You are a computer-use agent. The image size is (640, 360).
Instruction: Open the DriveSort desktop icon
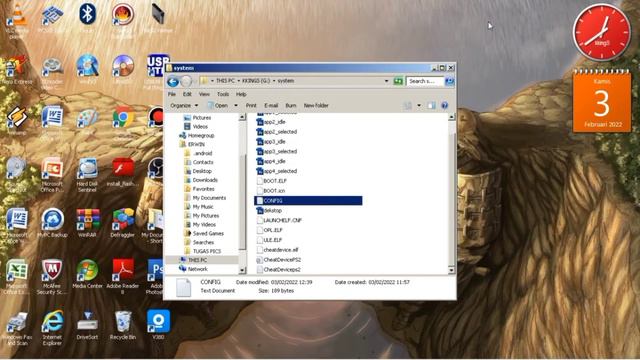(x=87, y=325)
